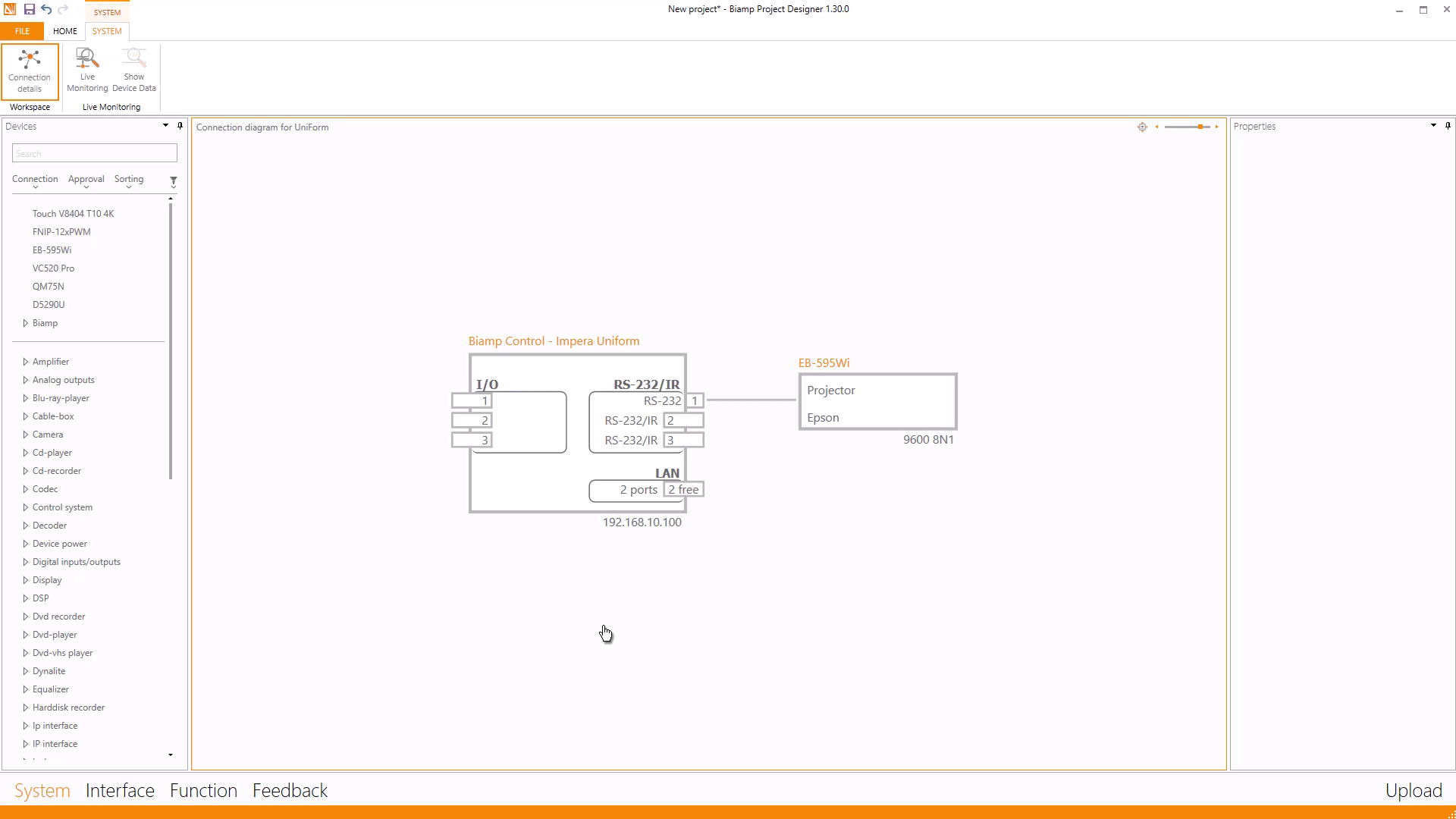Click I/O port 2 connector
The height and width of the screenshot is (819, 1456).
click(472, 420)
